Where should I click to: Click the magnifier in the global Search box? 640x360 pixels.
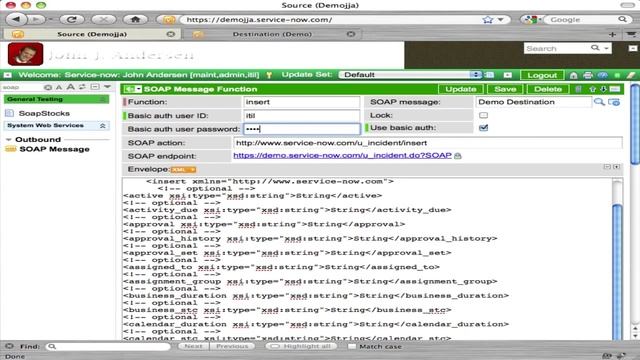(x=595, y=48)
